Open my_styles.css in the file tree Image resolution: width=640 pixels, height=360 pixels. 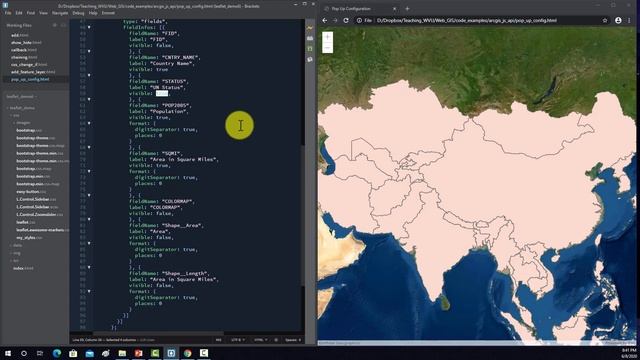(29, 238)
